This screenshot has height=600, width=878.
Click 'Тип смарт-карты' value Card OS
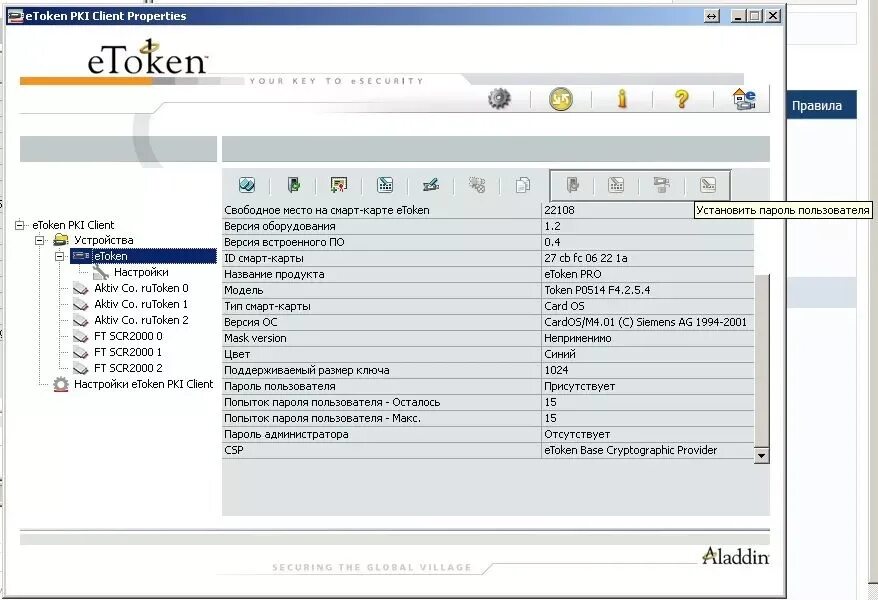click(564, 307)
